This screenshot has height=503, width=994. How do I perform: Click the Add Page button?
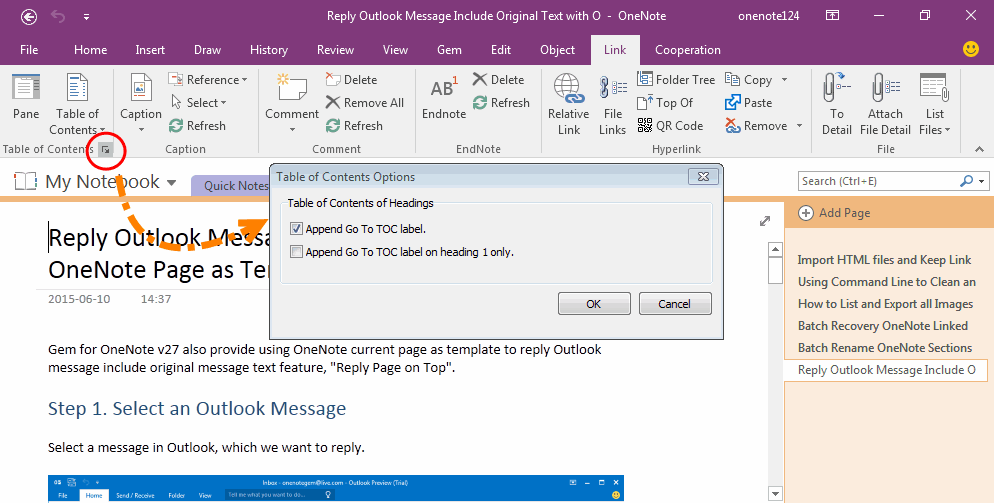[x=834, y=213]
